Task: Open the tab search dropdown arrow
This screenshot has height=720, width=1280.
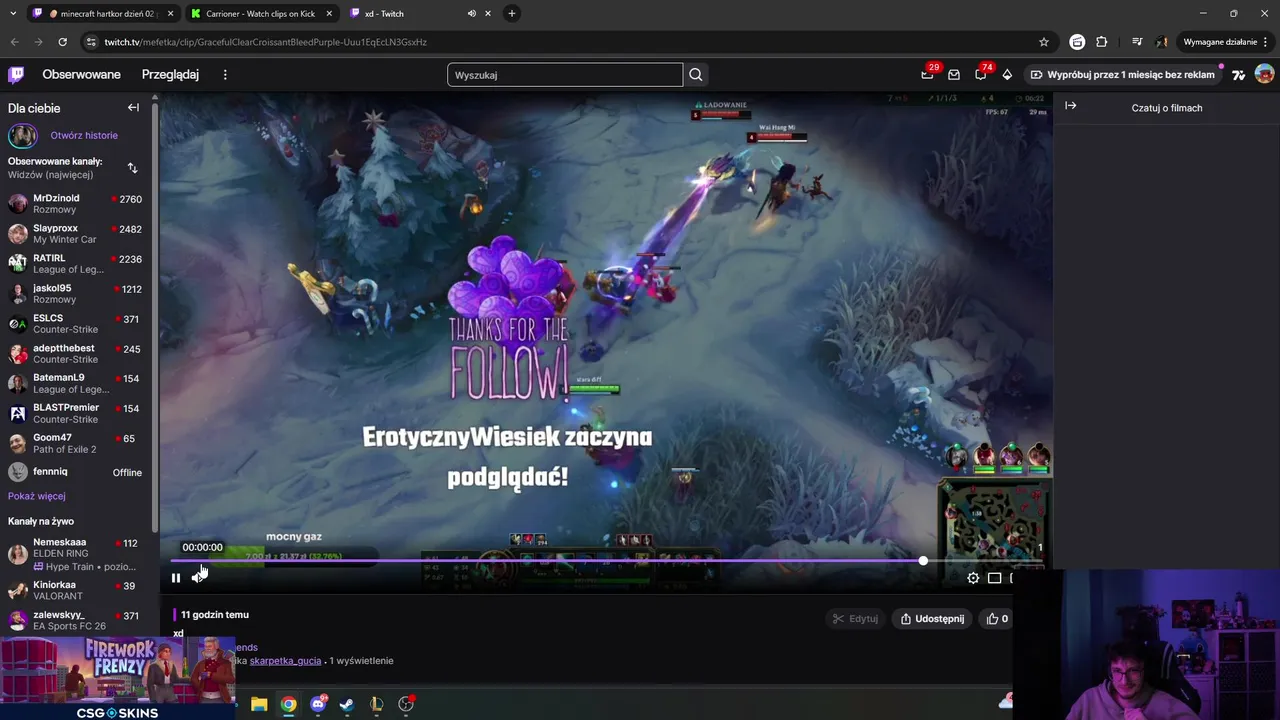Action: (13, 14)
